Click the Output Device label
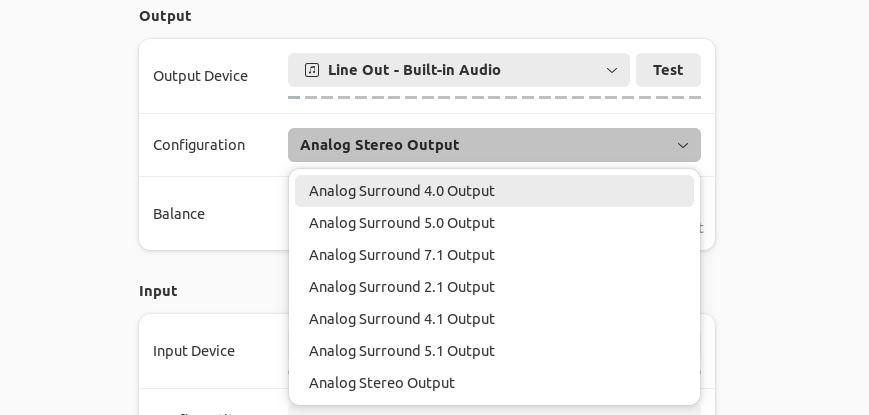The image size is (869, 415). coord(200,76)
